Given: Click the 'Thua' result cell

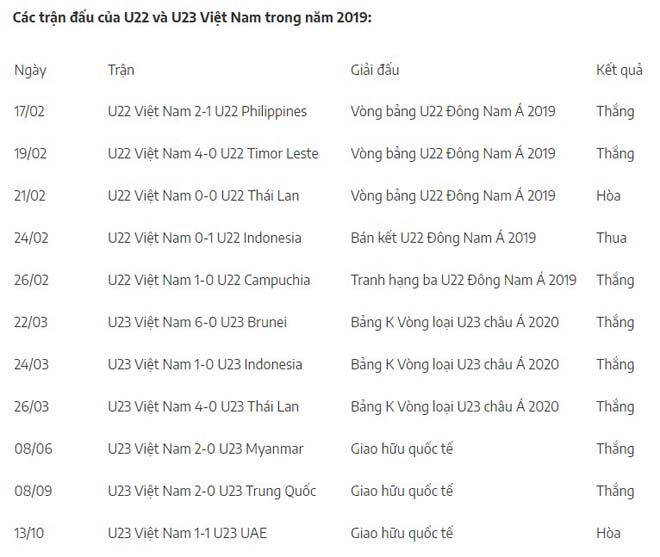Looking at the screenshot, I should pyautogui.click(x=611, y=238).
